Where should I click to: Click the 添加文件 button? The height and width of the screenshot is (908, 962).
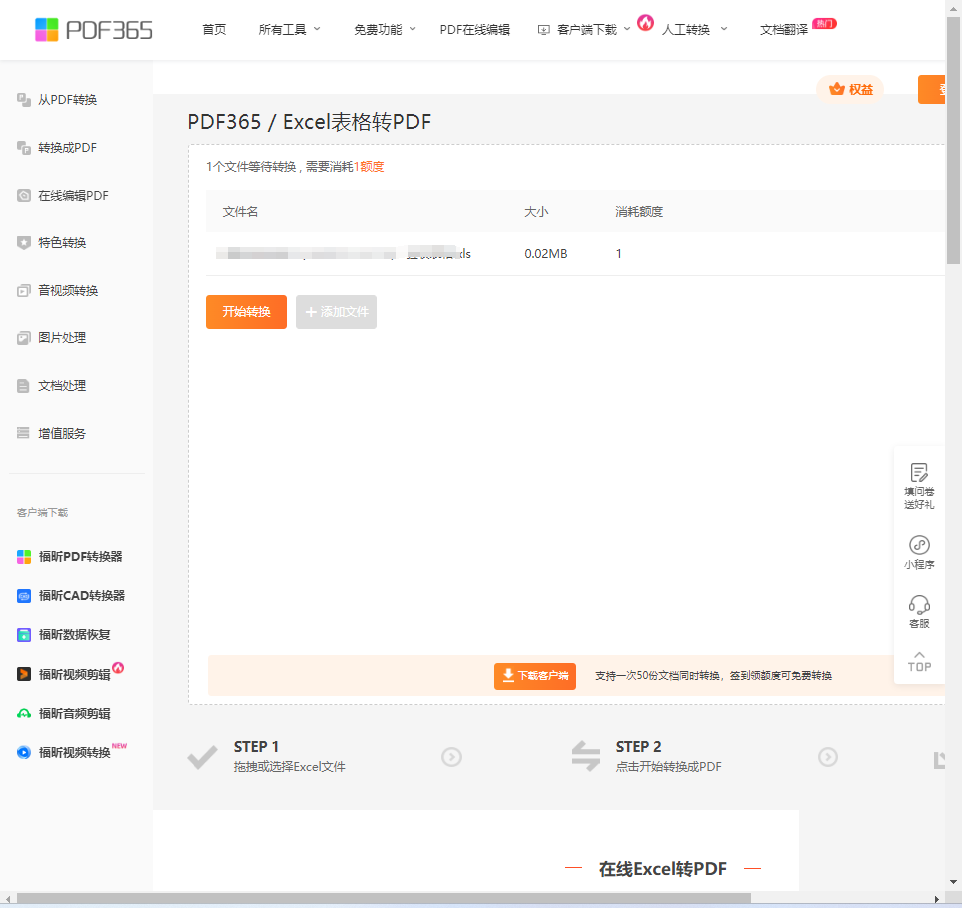click(x=336, y=312)
